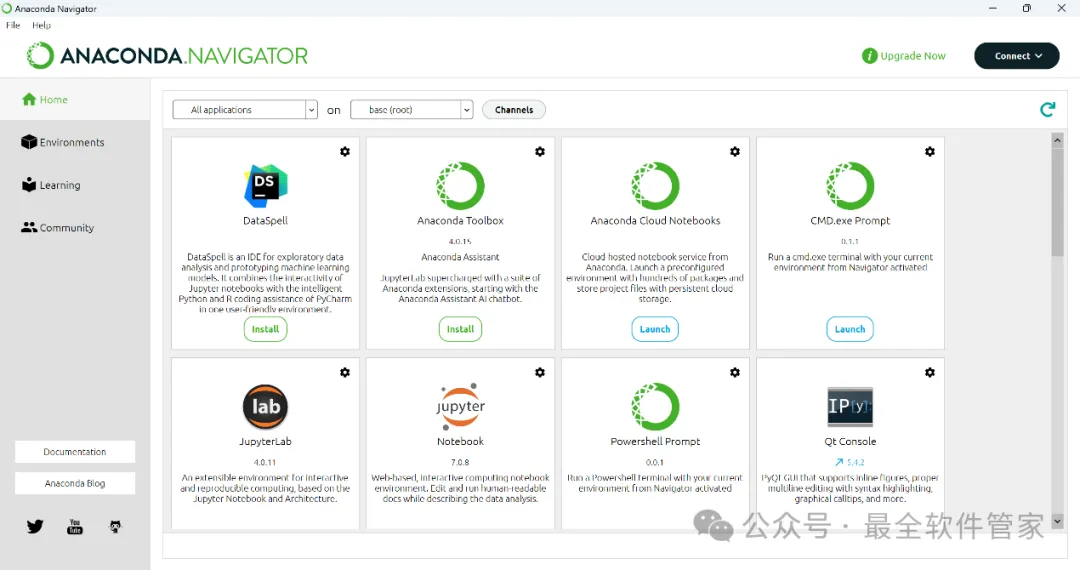Image resolution: width=1080 pixels, height=570 pixels.
Task: Click the Anaconda Assistant subtitle text
Action: point(460,257)
